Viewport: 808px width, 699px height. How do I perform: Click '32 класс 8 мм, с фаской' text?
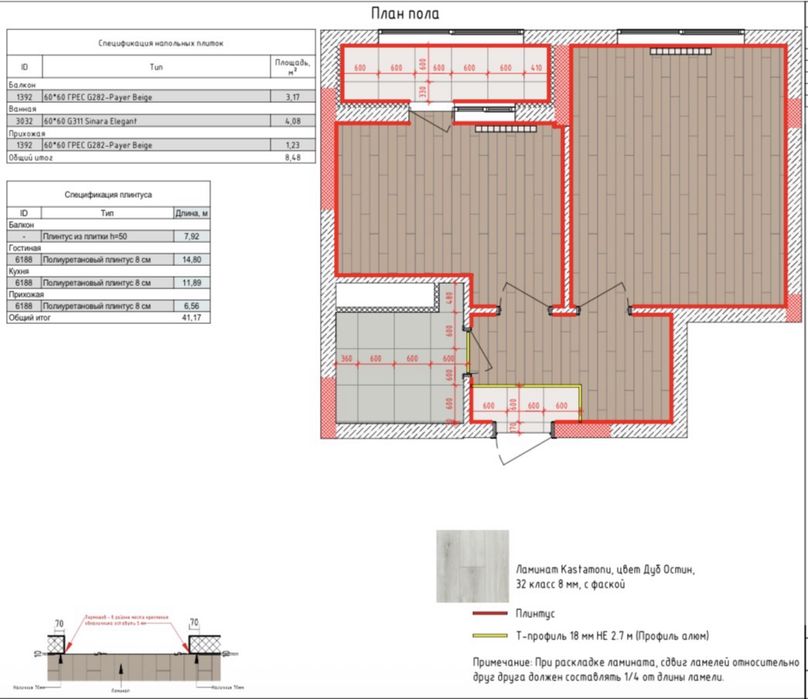(570, 584)
